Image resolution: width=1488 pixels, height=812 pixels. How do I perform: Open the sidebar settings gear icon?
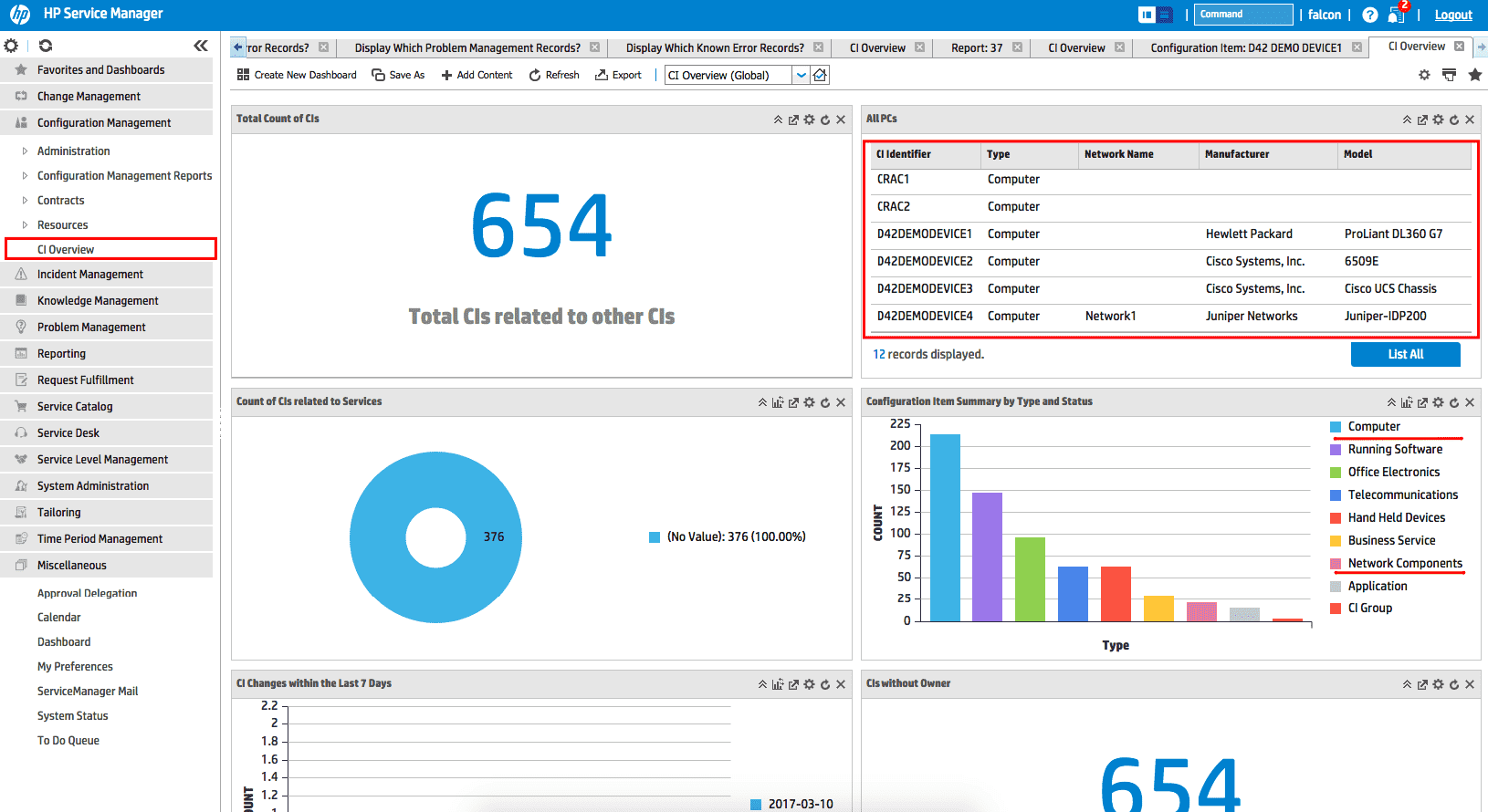11,46
